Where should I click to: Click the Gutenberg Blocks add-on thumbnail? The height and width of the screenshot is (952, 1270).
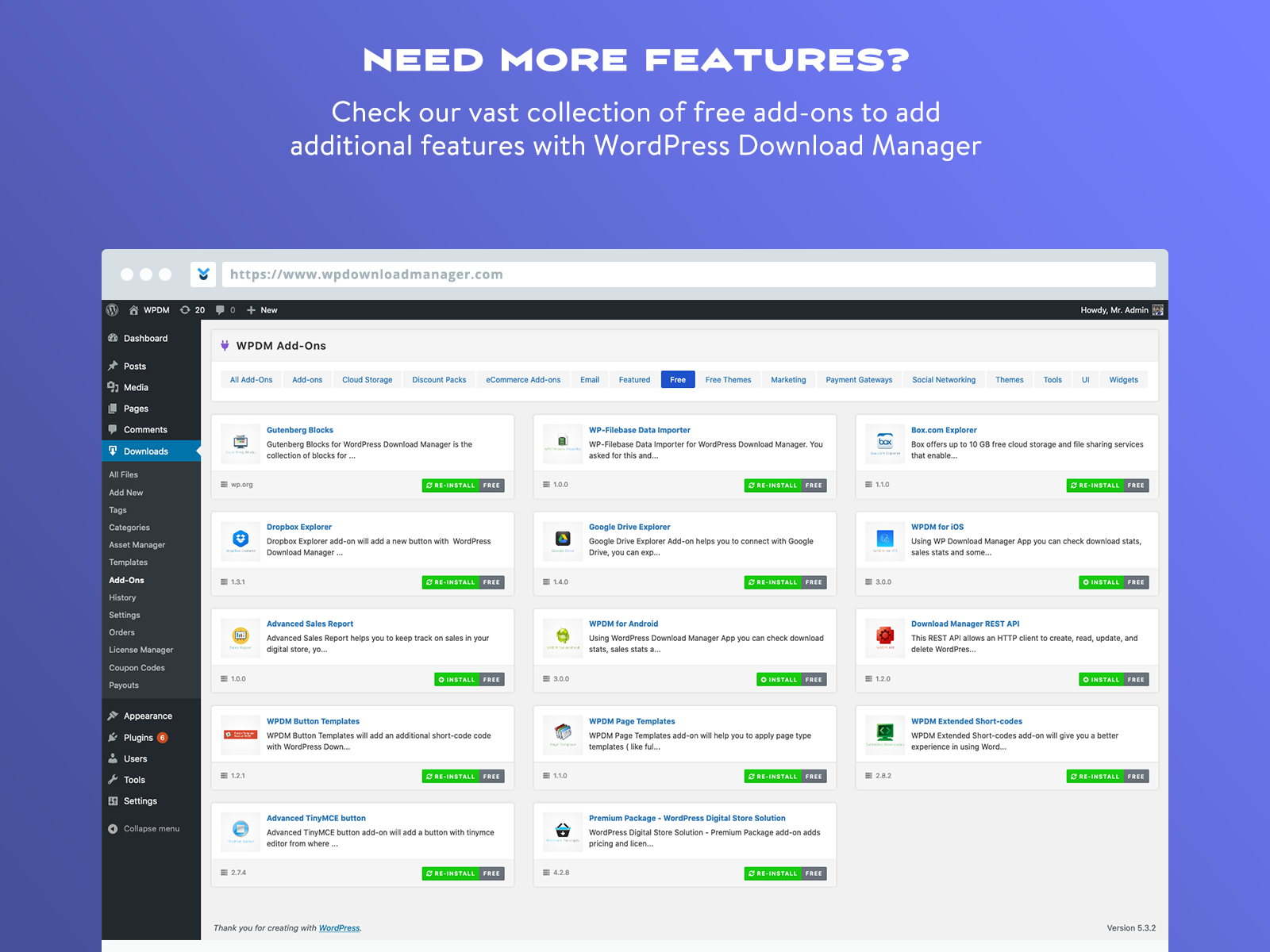[x=241, y=443]
